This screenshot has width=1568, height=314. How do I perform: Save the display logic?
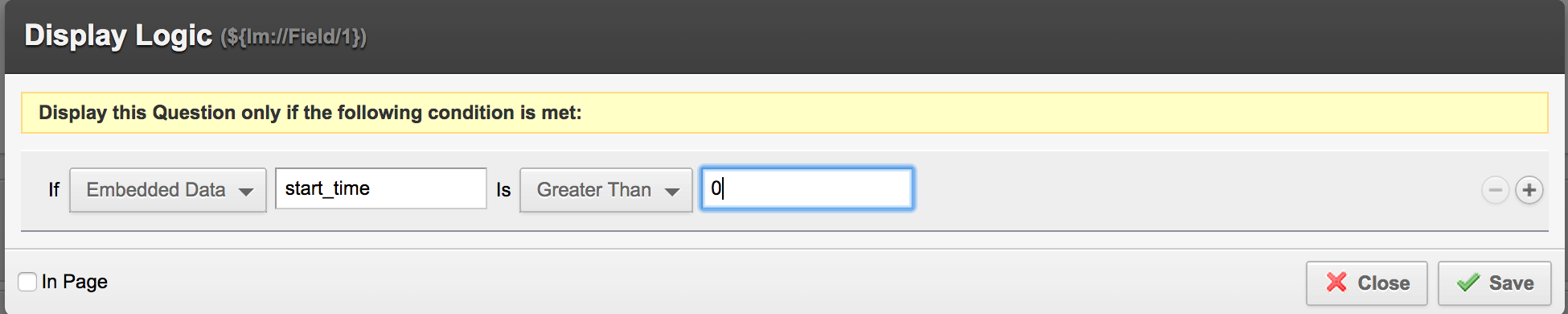click(1495, 283)
